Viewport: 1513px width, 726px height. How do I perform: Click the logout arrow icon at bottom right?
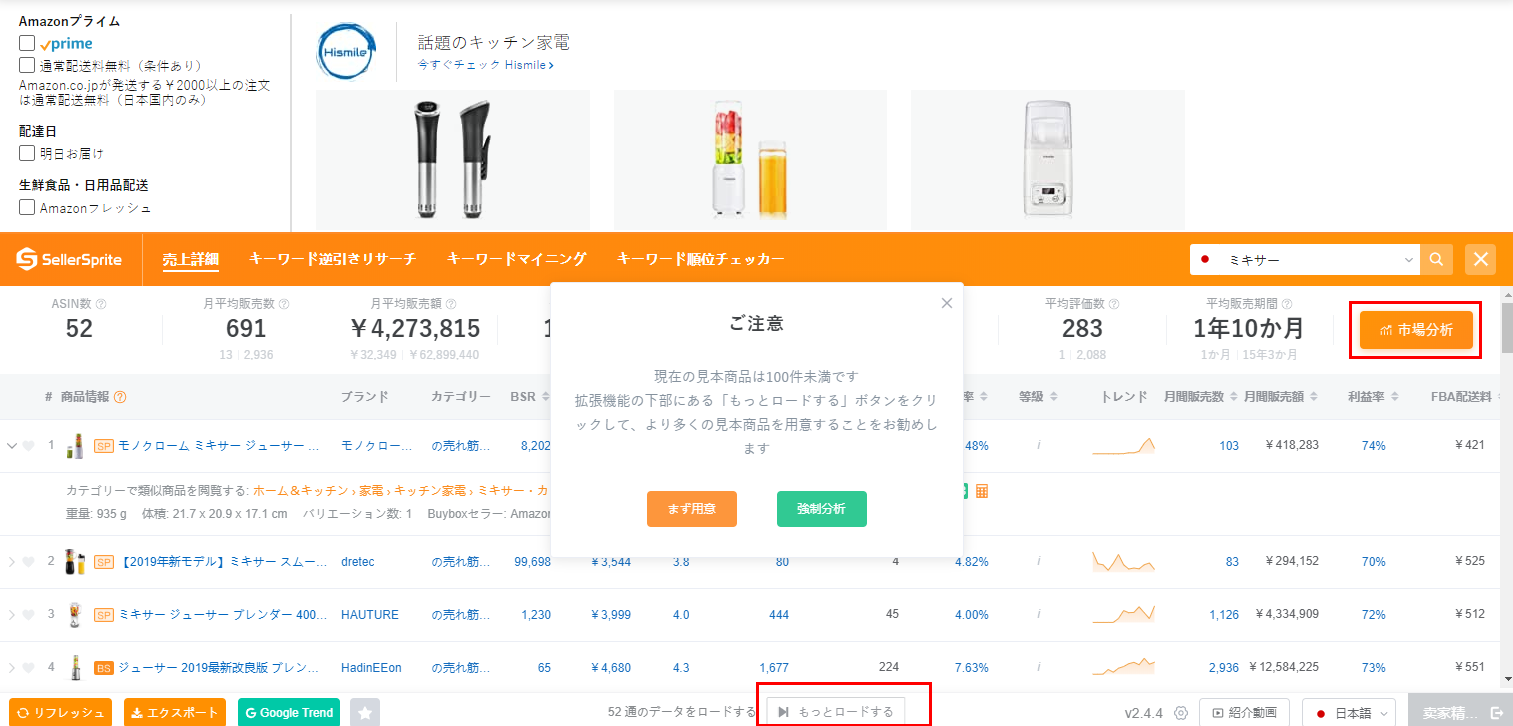(x=1496, y=713)
